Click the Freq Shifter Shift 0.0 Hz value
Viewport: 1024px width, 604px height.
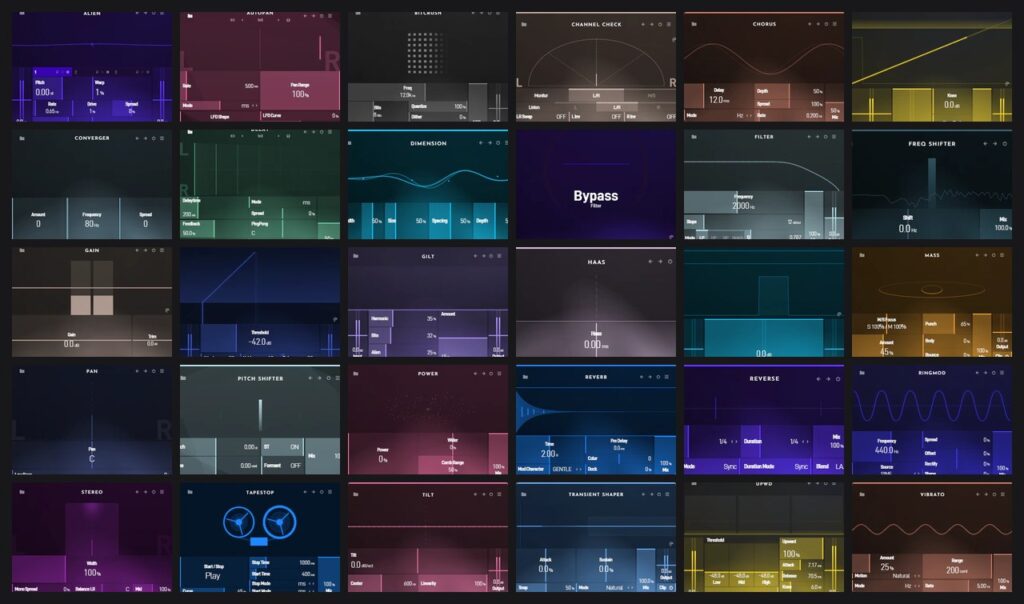tap(906, 229)
